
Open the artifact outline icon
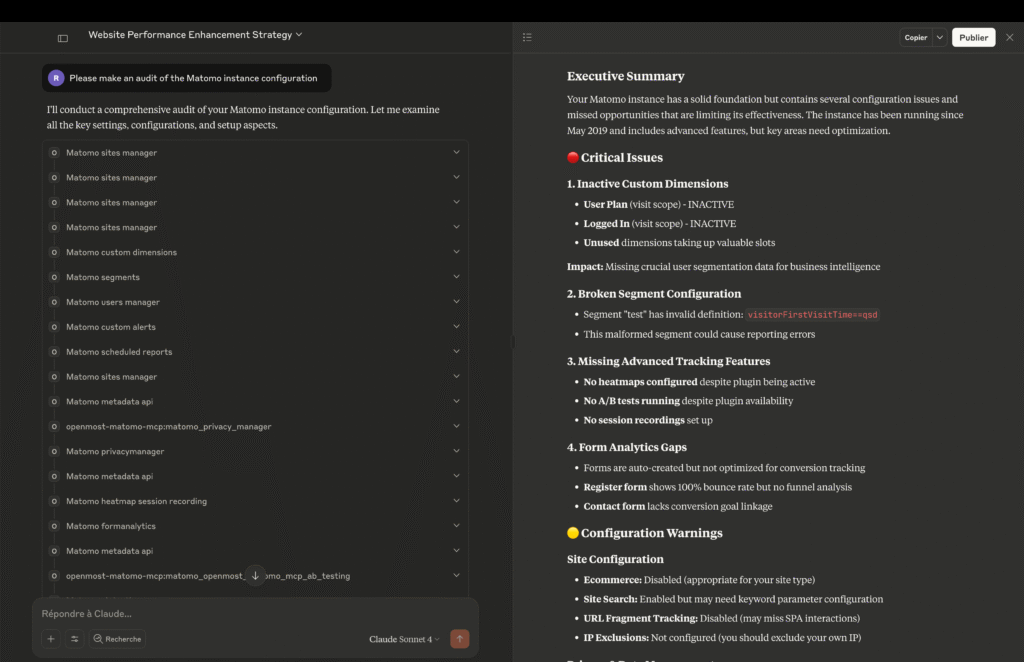point(527,36)
